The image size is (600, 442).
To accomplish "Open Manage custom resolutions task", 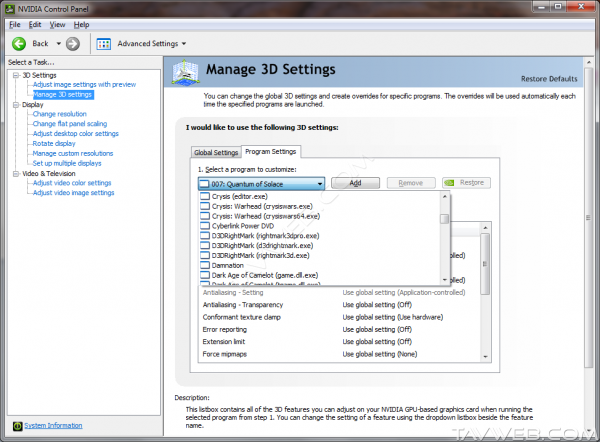I will [x=73, y=153].
